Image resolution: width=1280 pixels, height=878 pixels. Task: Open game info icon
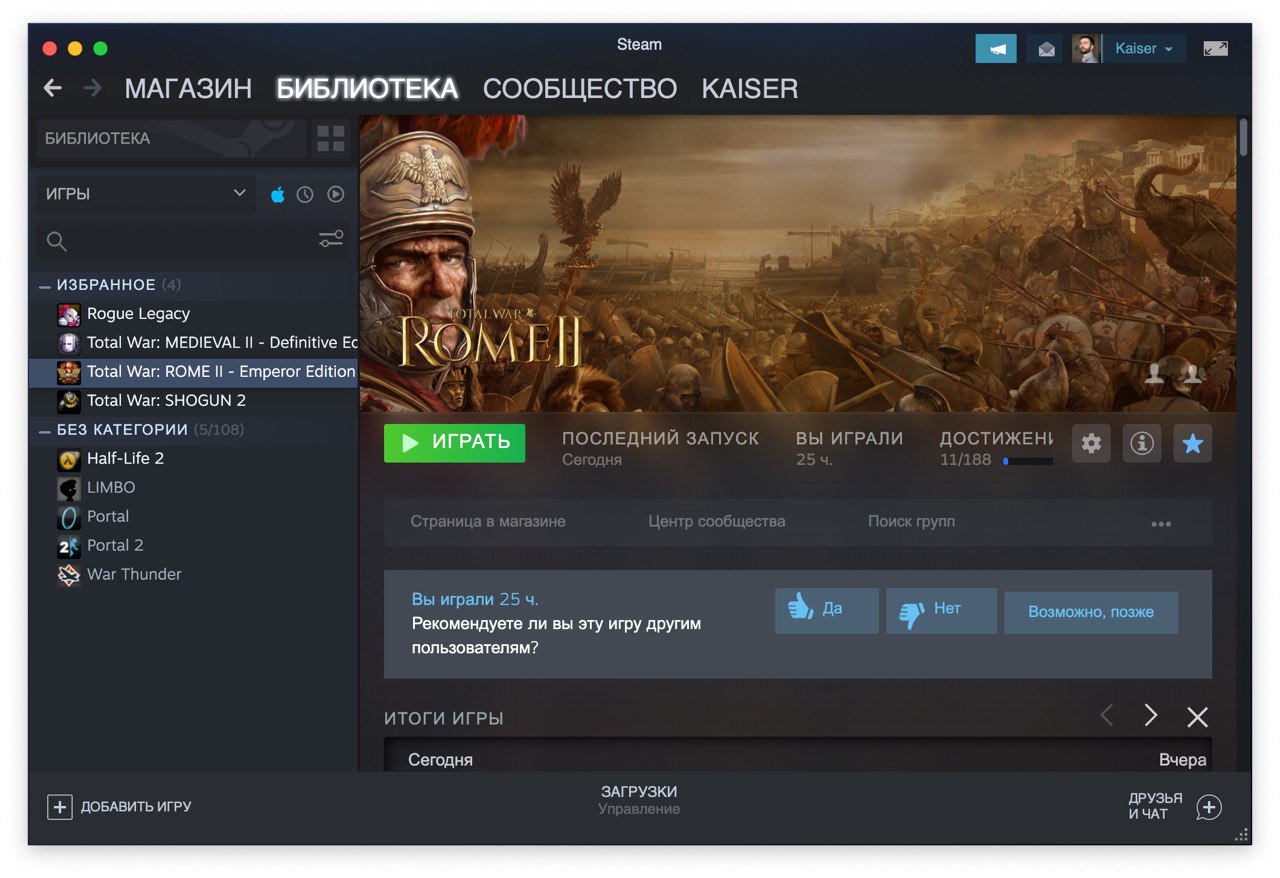click(1142, 443)
